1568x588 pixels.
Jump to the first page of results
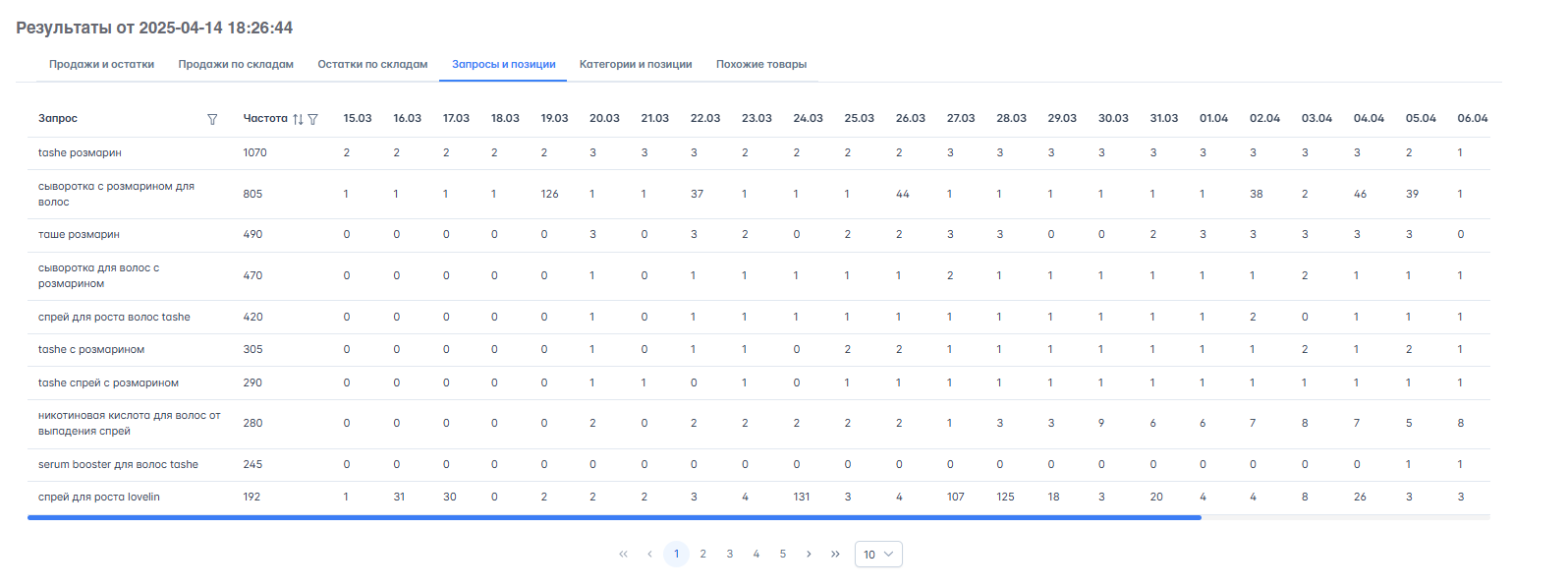(623, 555)
